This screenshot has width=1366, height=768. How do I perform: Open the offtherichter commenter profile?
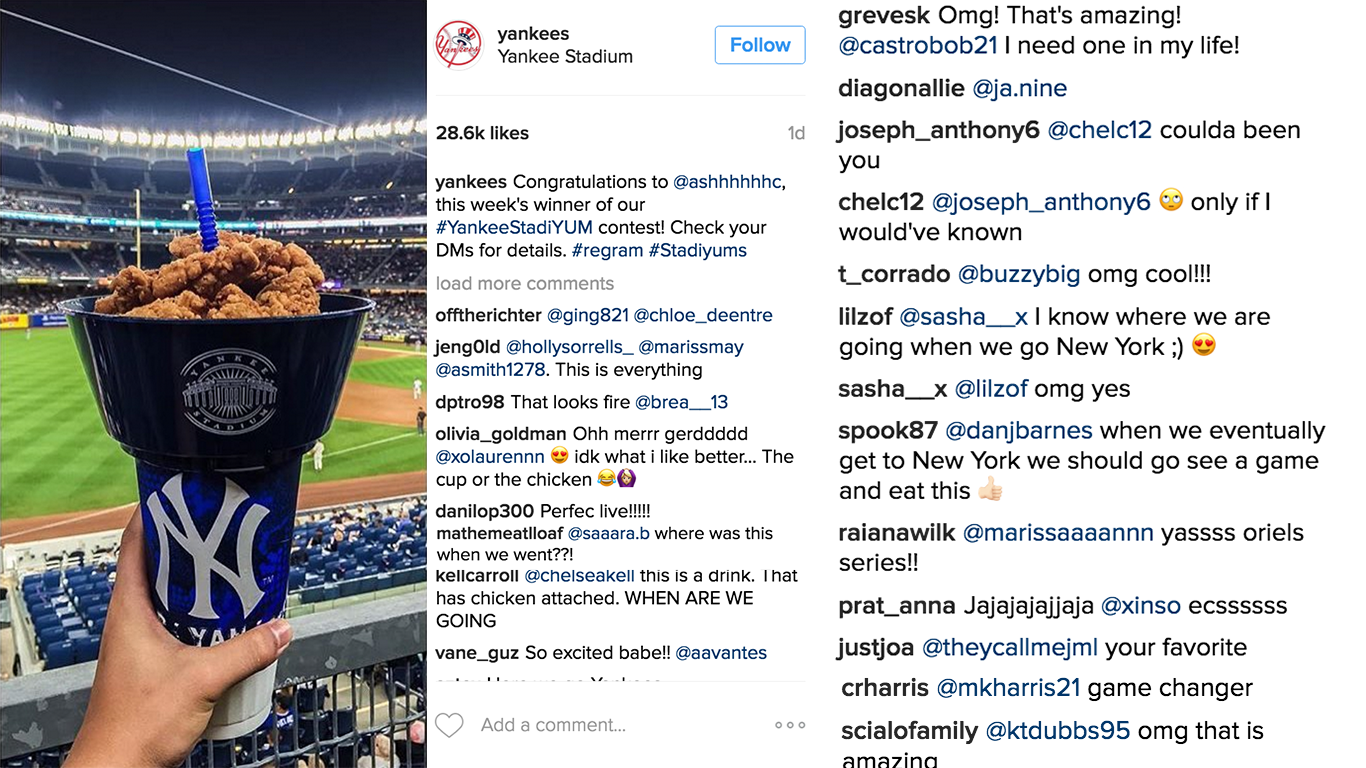pyautogui.click(x=488, y=315)
